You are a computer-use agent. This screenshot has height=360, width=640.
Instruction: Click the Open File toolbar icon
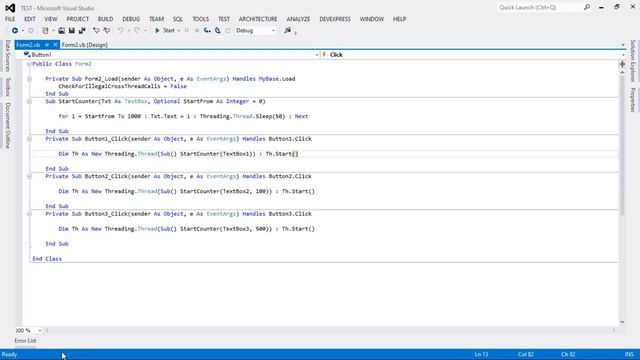pyautogui.click(x=61, y=31)
